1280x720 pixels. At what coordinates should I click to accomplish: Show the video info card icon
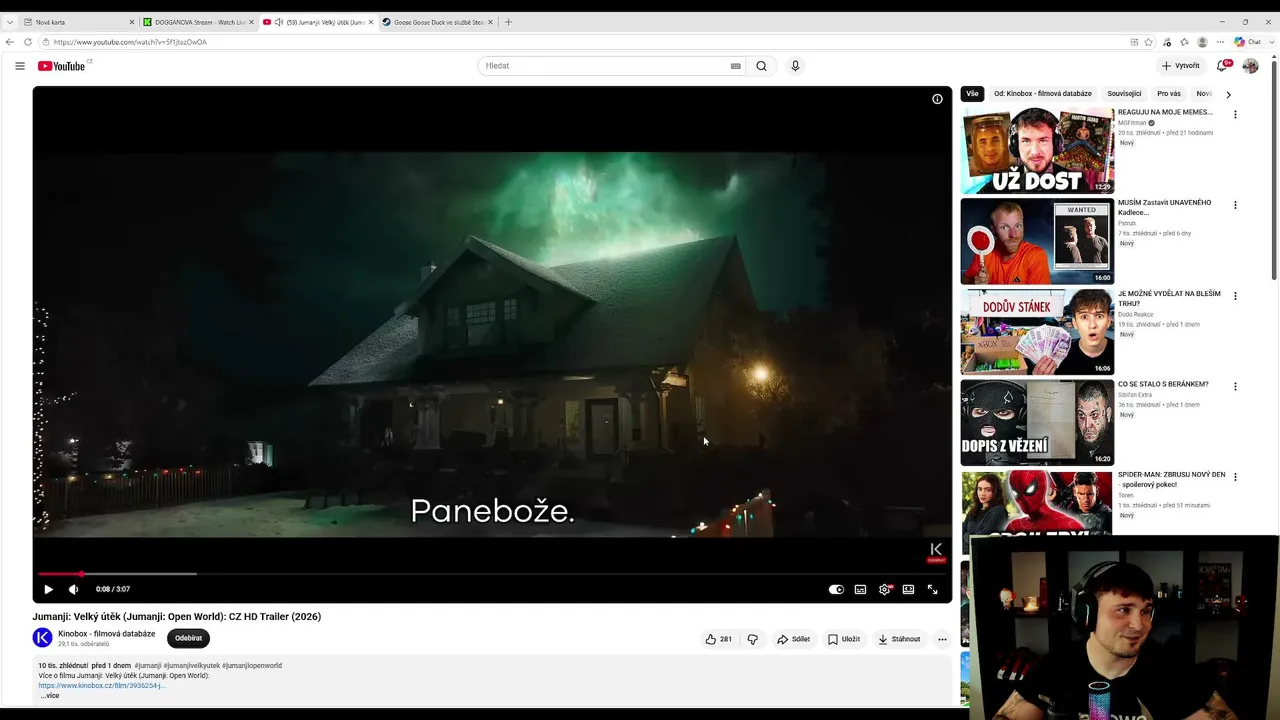pyautogui.click(x=937, y=99)
